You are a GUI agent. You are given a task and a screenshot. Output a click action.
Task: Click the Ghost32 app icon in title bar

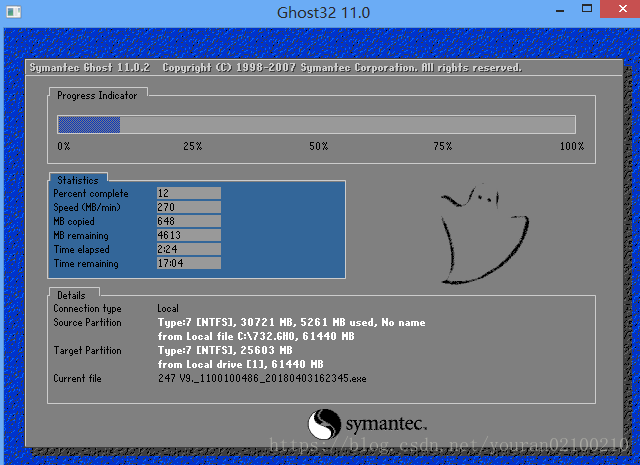click(x=13, y=12)
